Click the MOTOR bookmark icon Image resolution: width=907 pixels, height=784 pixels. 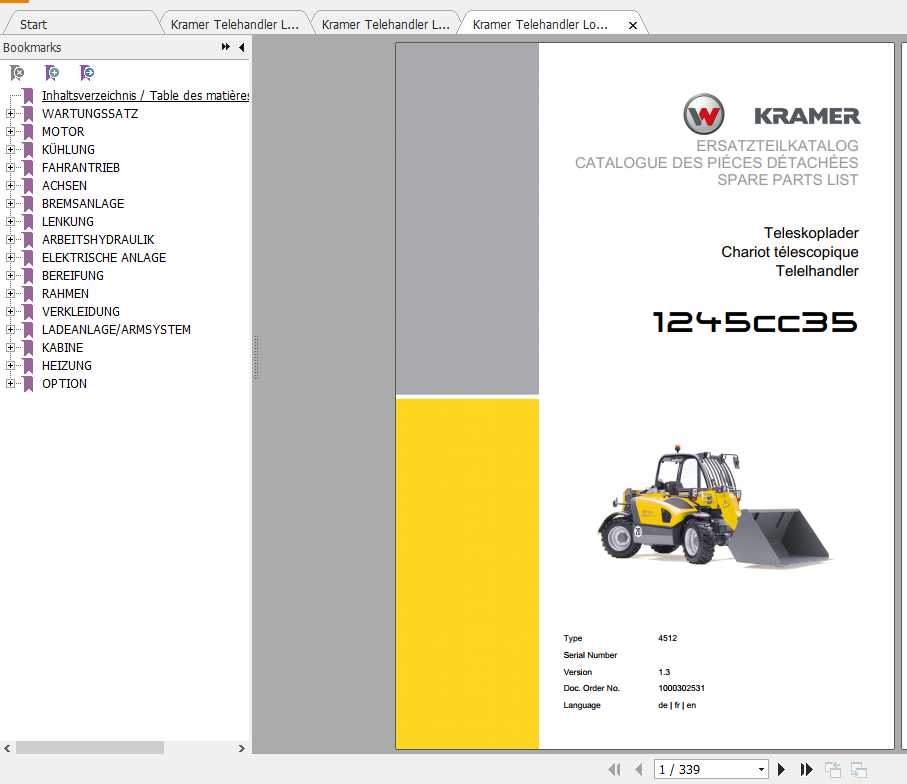pyautogui.click(x=28, y=131)
